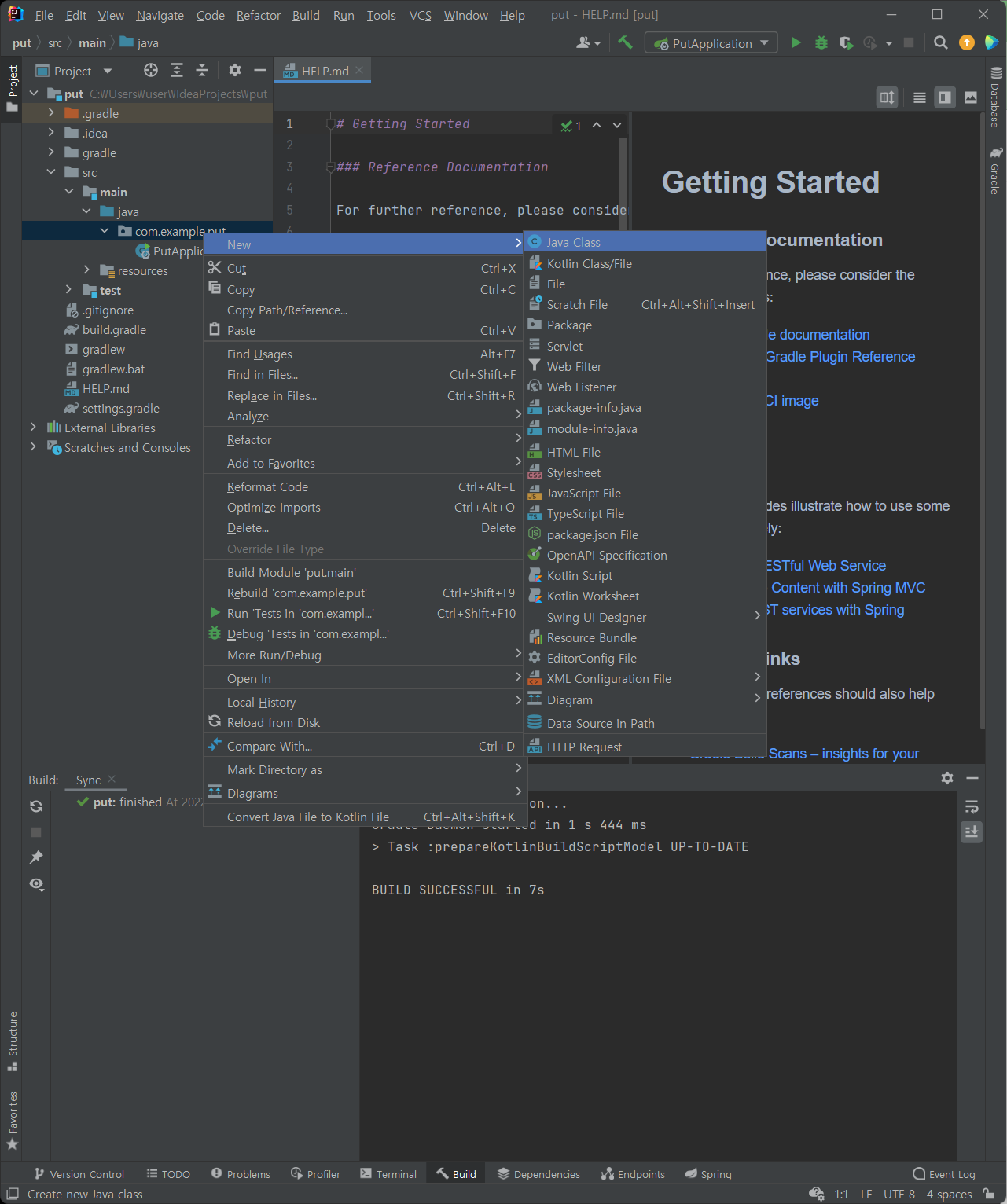Open the Favorites tool window tab
1007x1204 pixels.
pyautogui.click(x=12, y=1121)
